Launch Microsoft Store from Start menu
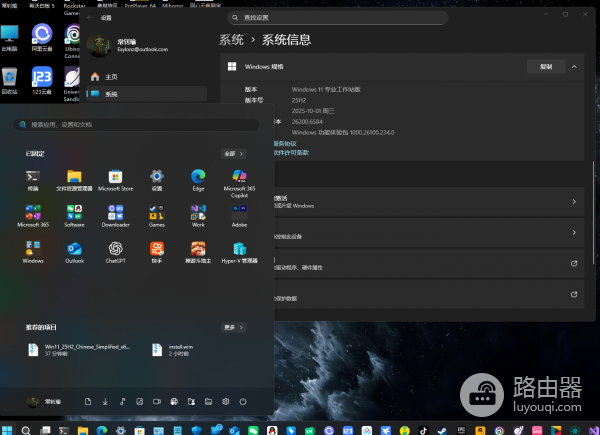Viewport: 600px width, 435px height. point(116,180)
